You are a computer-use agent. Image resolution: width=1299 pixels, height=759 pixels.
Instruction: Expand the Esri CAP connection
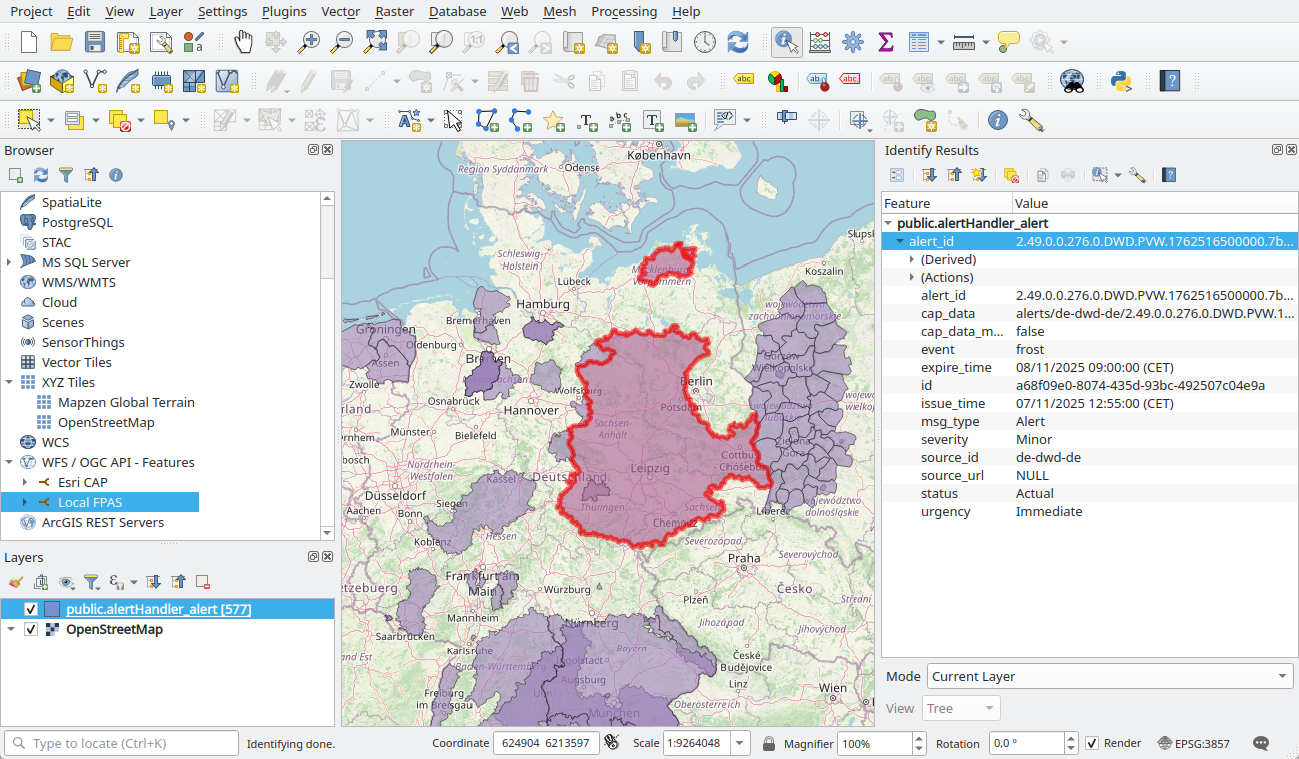25,482
